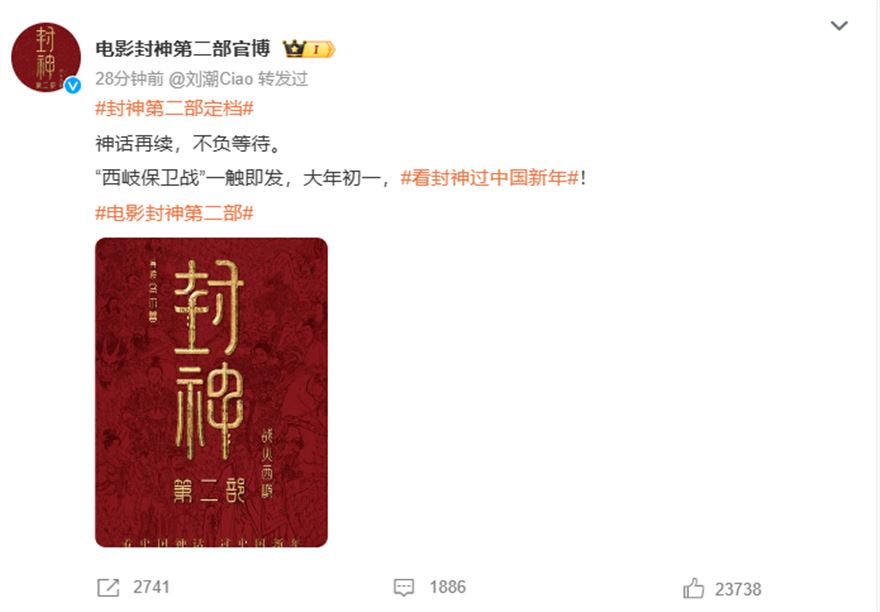Open the mentioned user @刘潮Ciao

[210, 79]
